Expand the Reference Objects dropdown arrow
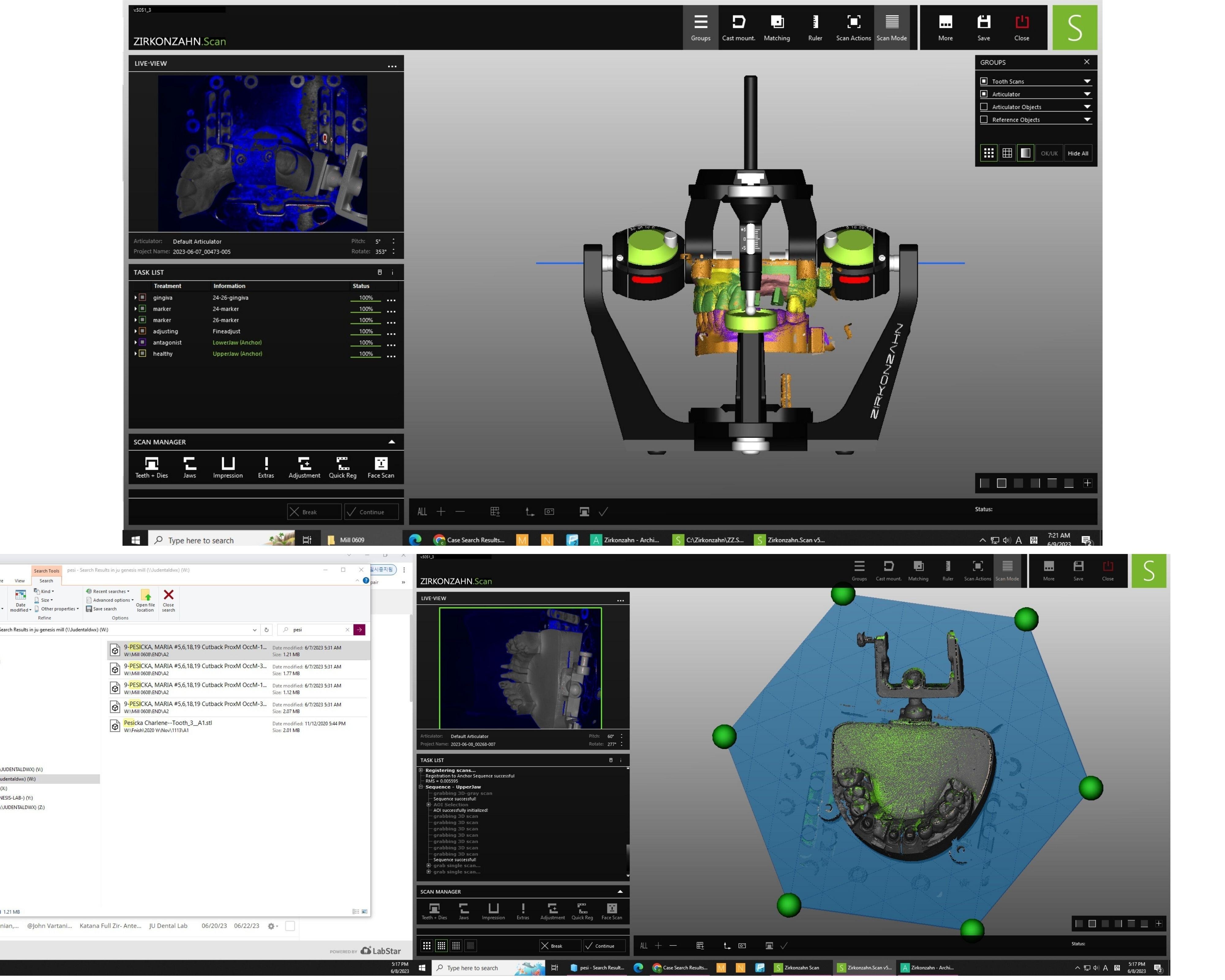This screenshot has height=980, width=1225. (x=1087, y=120)
